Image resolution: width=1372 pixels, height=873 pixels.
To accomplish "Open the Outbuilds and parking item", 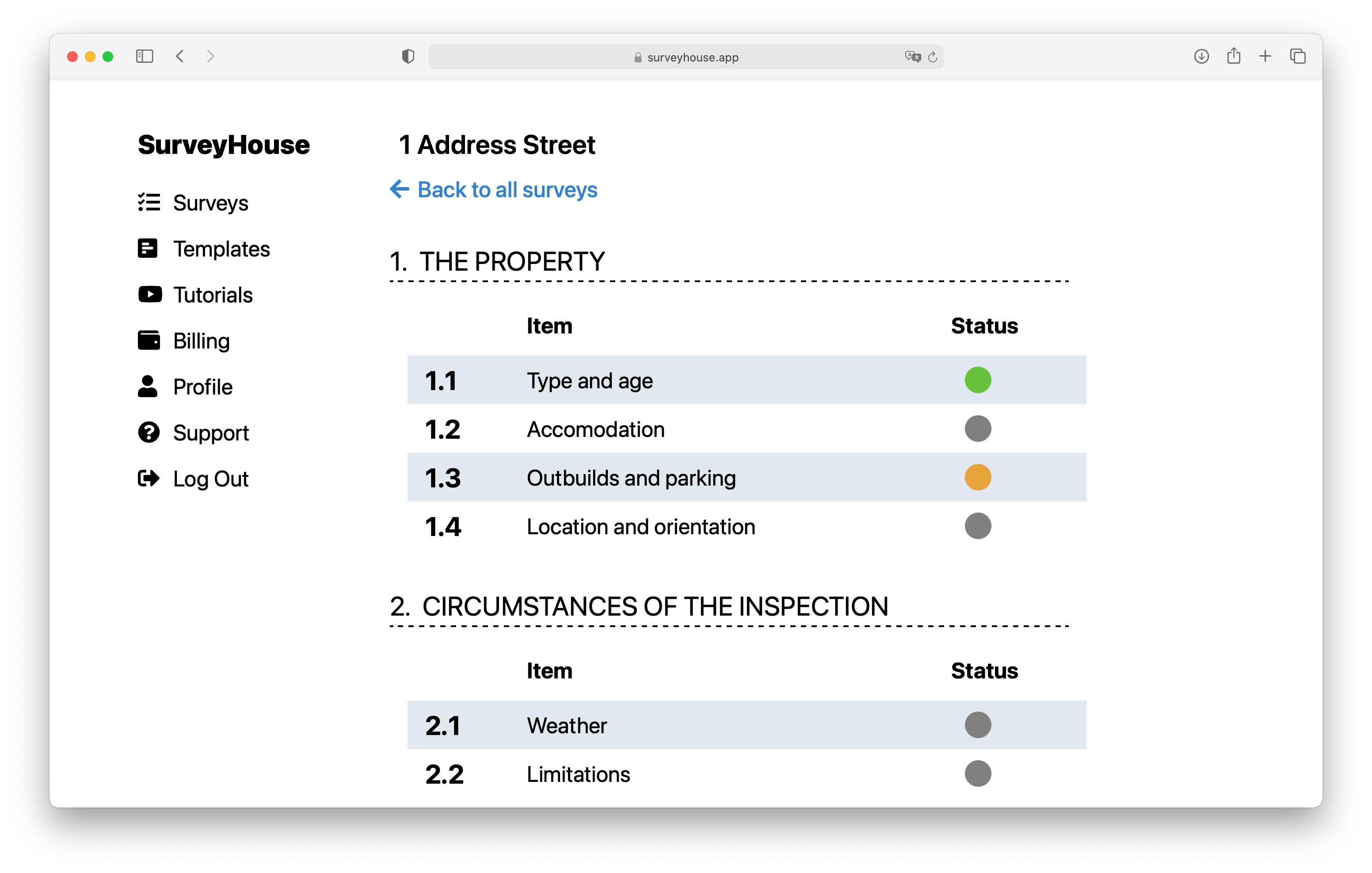I will point(631,478).
